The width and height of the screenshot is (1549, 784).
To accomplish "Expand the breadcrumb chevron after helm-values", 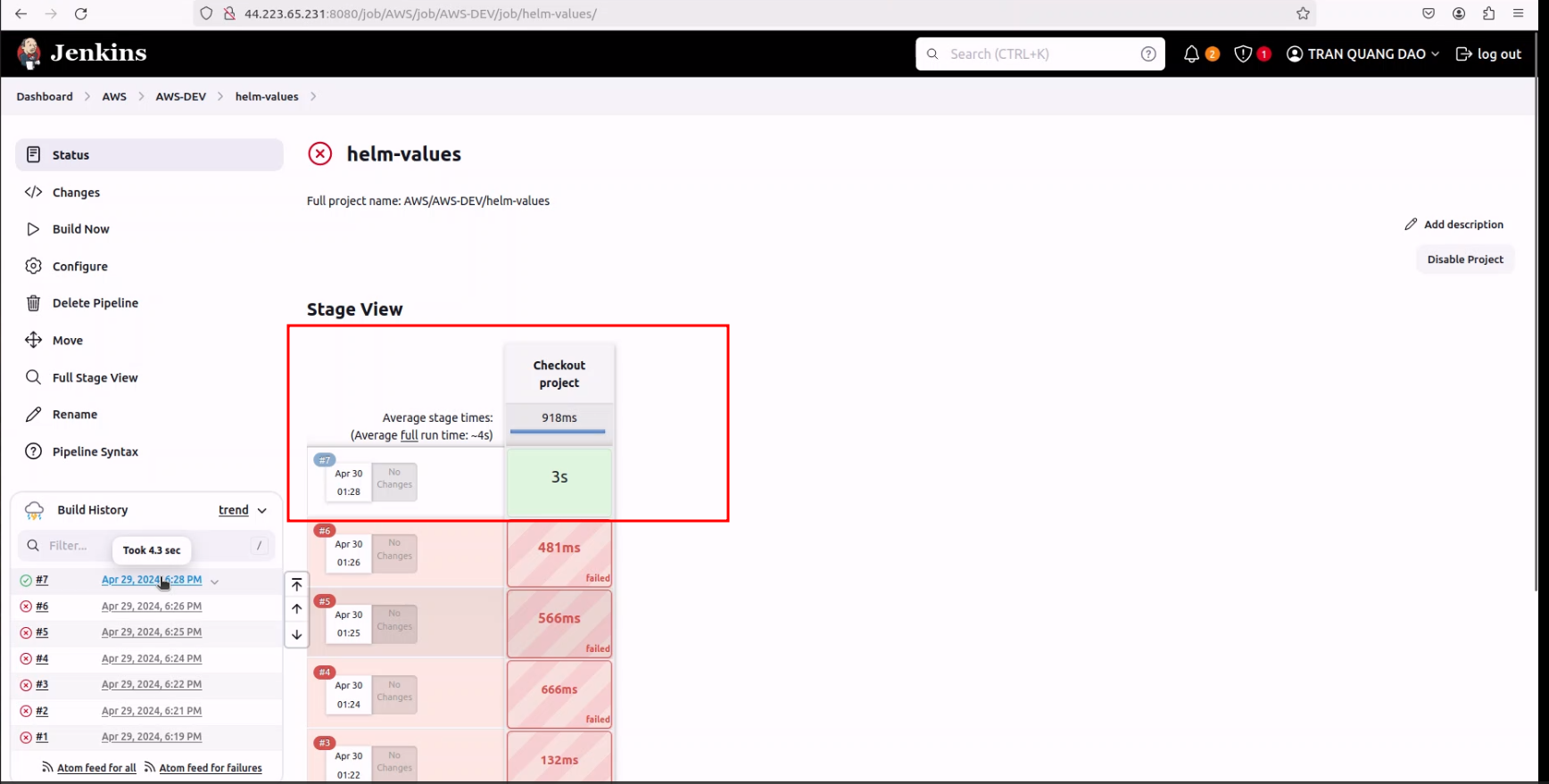I will pos(313,96).
